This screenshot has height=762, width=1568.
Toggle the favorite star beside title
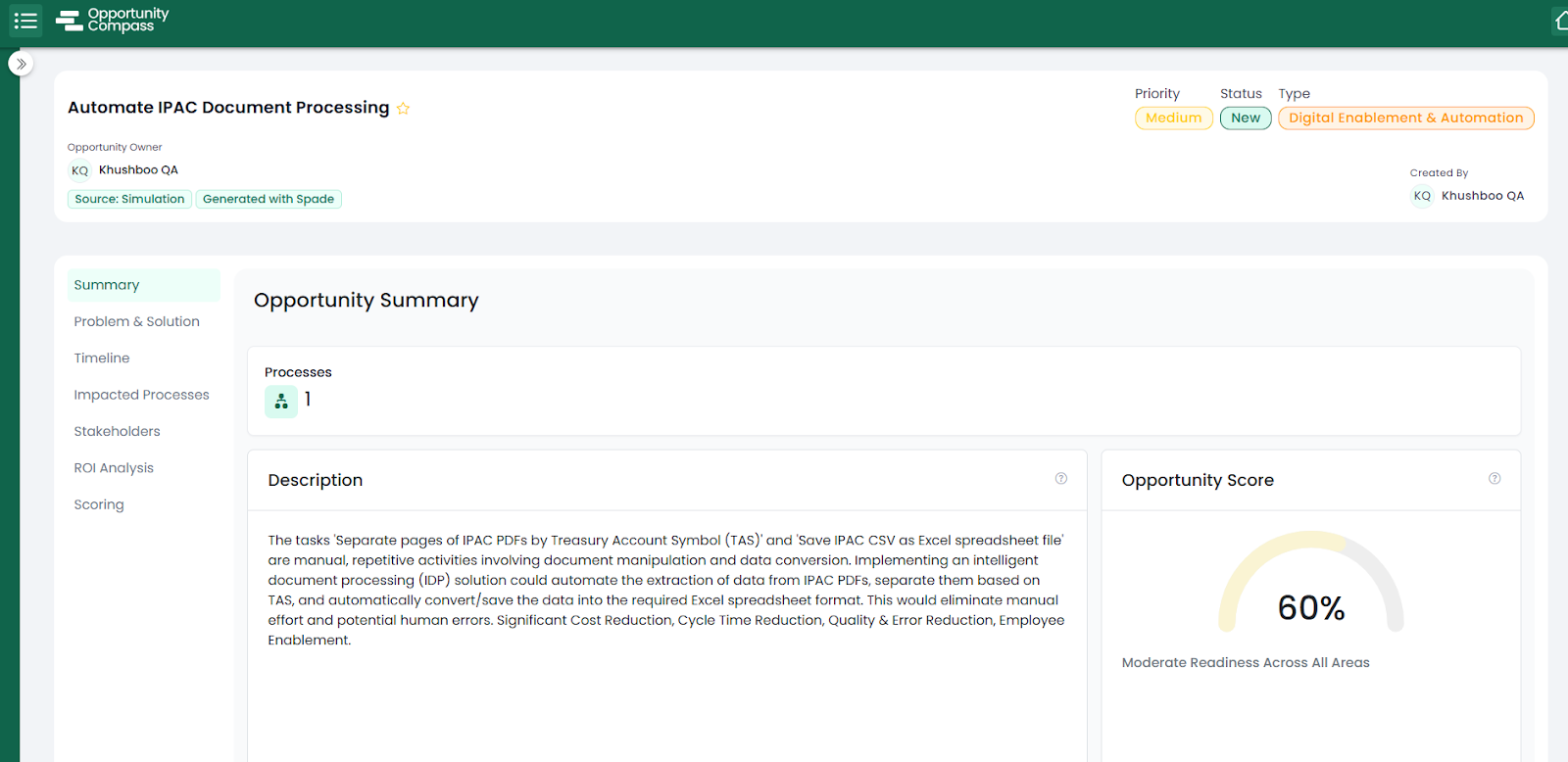tap(403, 109)
